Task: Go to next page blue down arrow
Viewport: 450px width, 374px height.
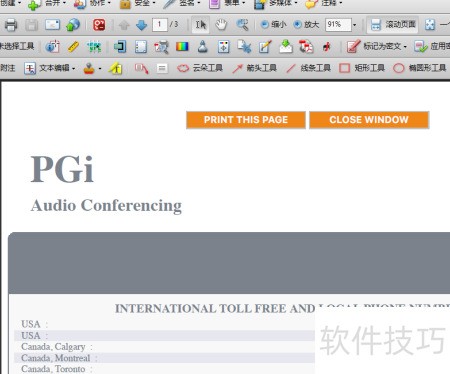Action: (141, 25)
